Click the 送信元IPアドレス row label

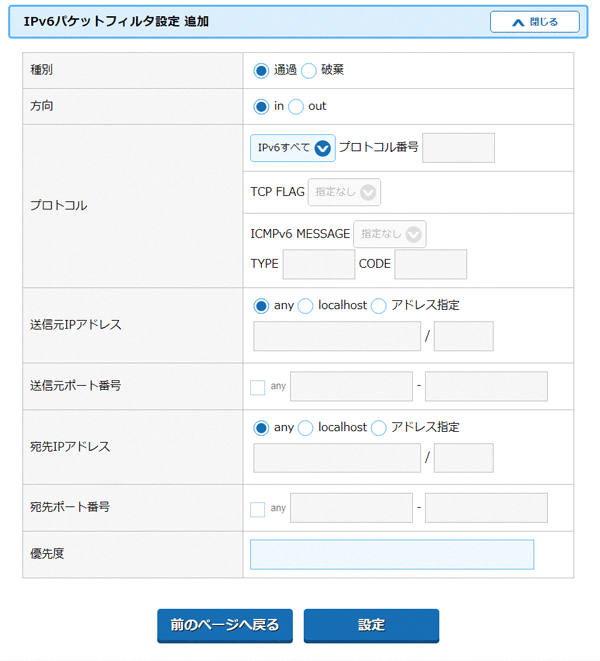coord(75,325)
